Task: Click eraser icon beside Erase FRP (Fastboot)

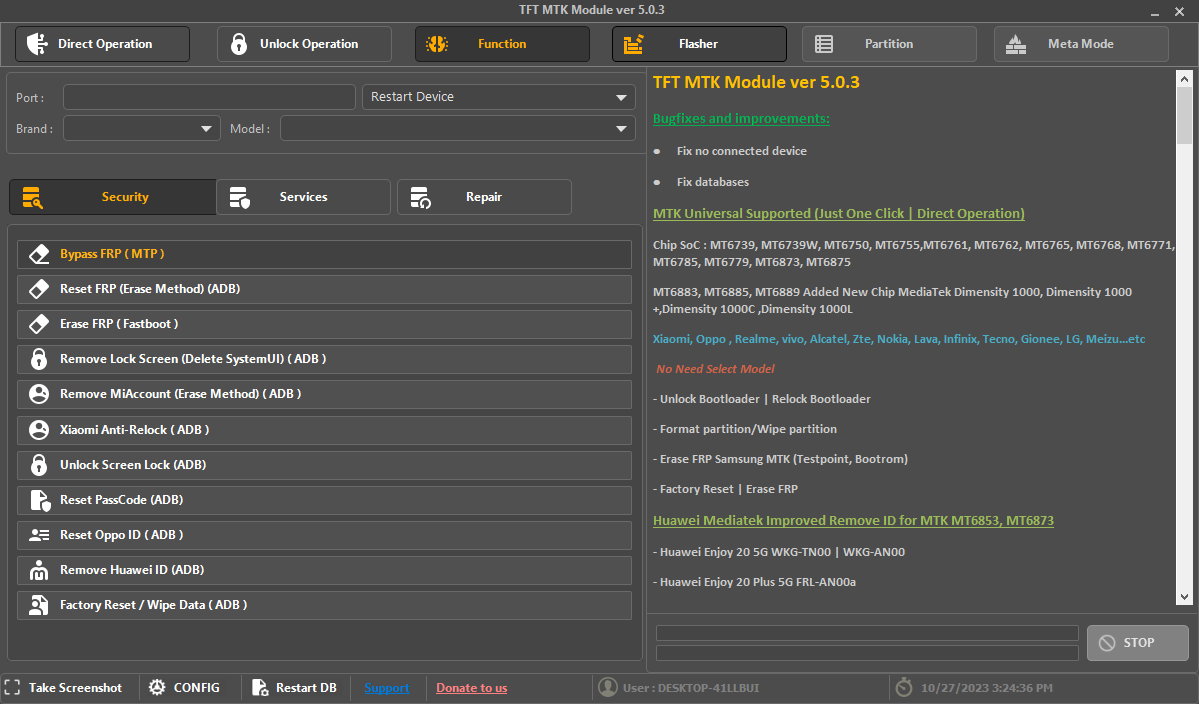Action: 39,324
